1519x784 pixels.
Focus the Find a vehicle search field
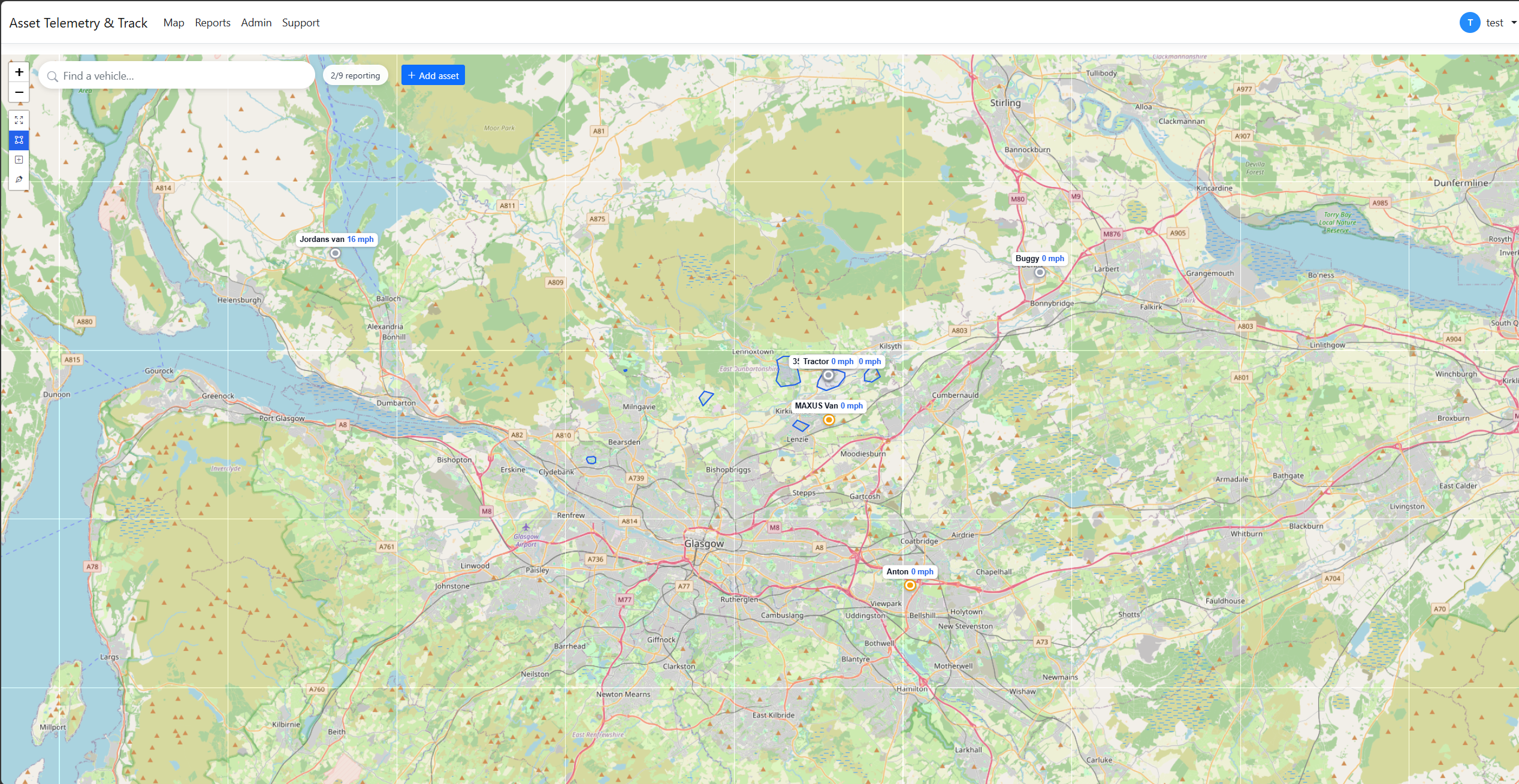click(177, 75)
